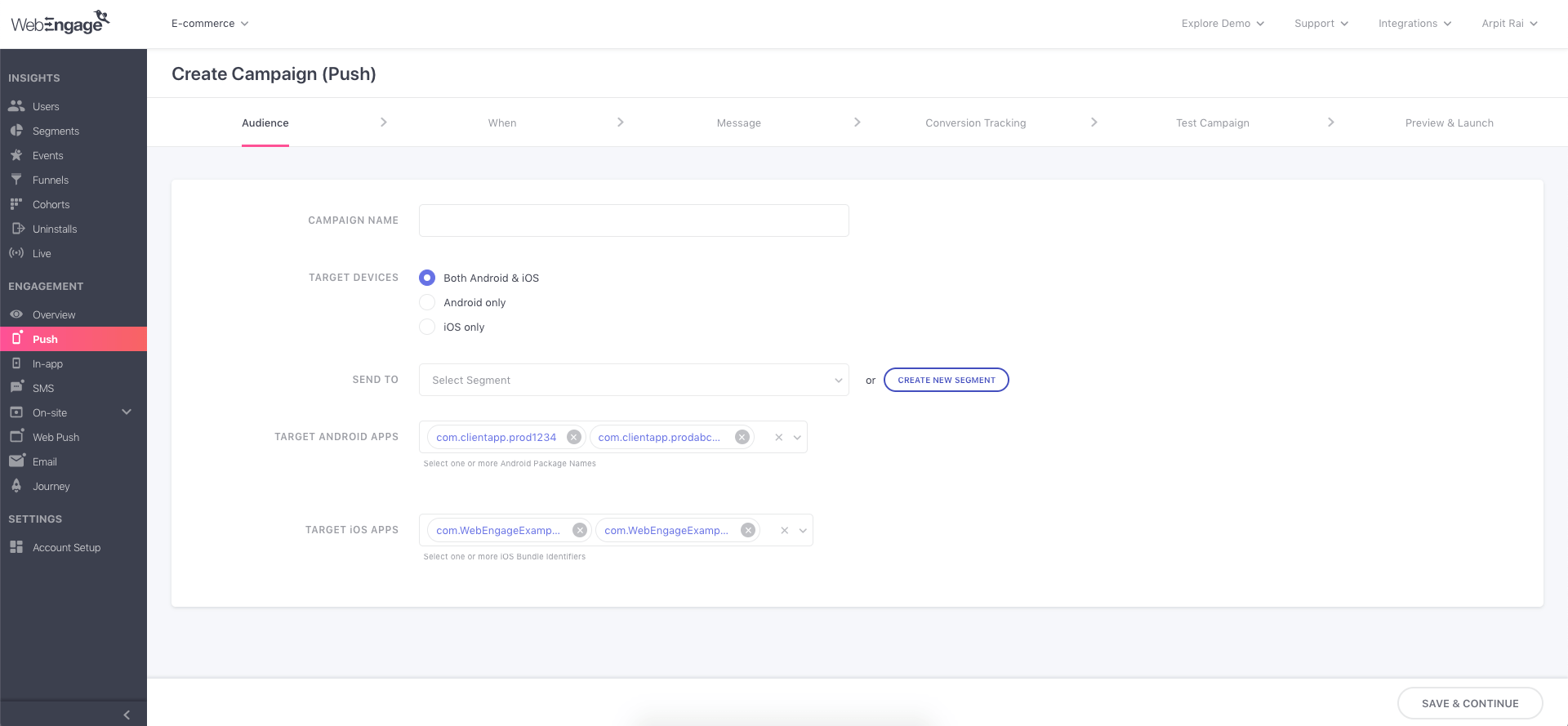This screenshot has height=726, width=1568.
Task: Expand Target Android Apps dropdown arrow
Action: tap(798, 437)
